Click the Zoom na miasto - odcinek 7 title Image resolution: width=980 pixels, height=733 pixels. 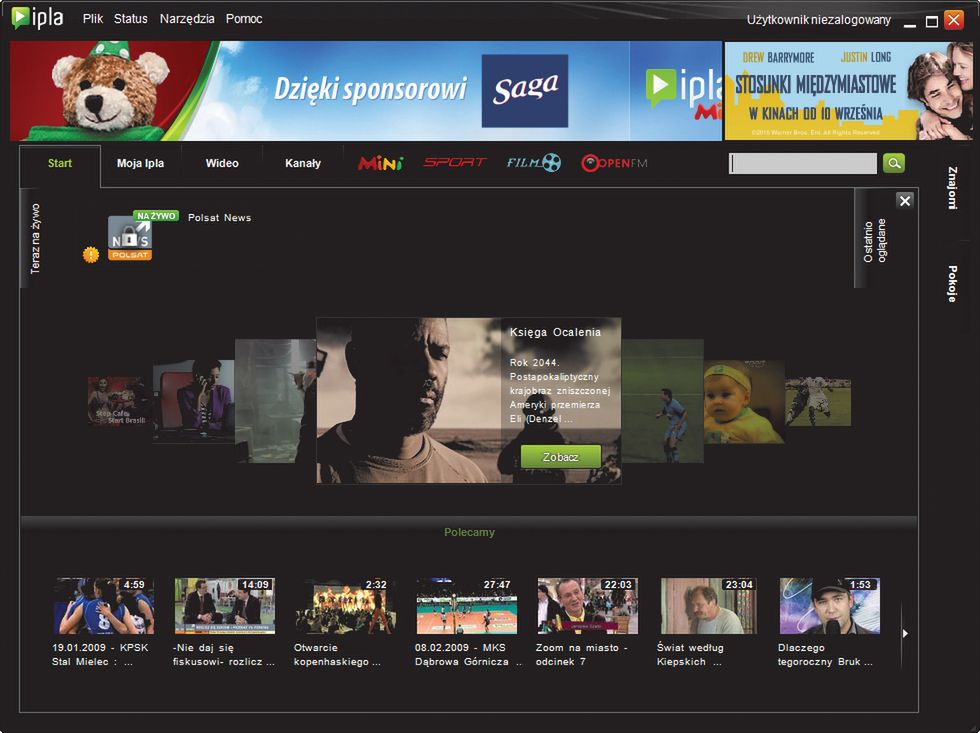tap(581, 655)
